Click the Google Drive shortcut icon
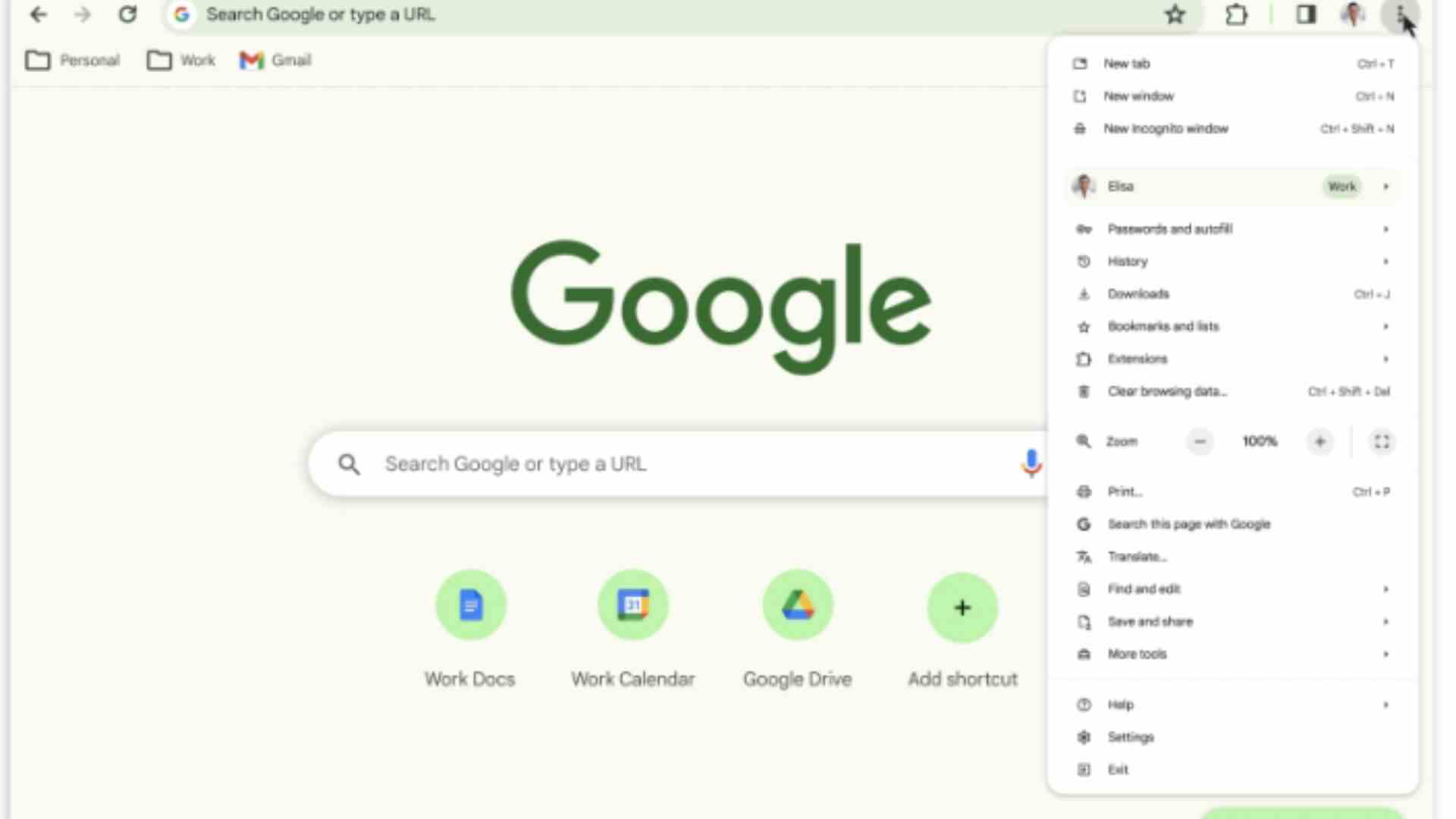Screen dimensions: 1456x819 [797, 606]
